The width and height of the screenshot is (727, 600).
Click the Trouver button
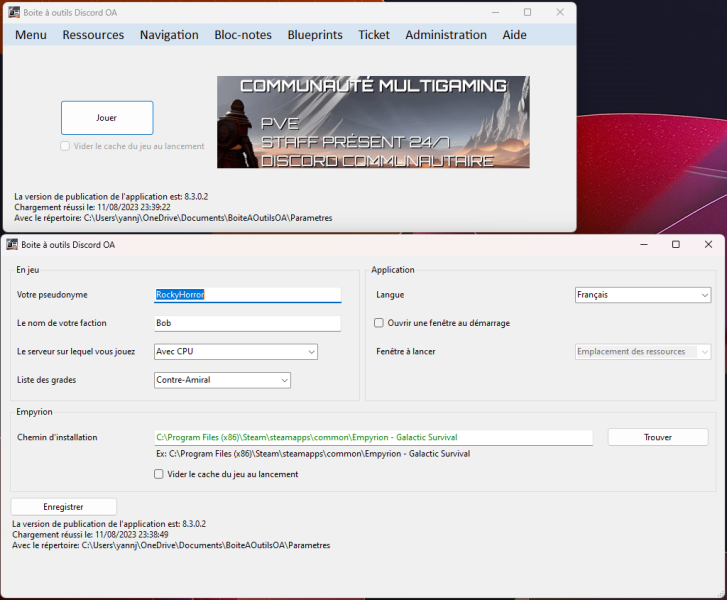click(x=658, y=437)
